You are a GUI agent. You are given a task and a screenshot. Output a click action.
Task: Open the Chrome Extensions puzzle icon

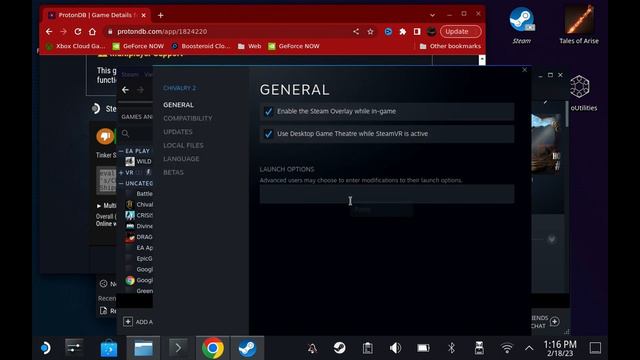[x=402, y=31]
